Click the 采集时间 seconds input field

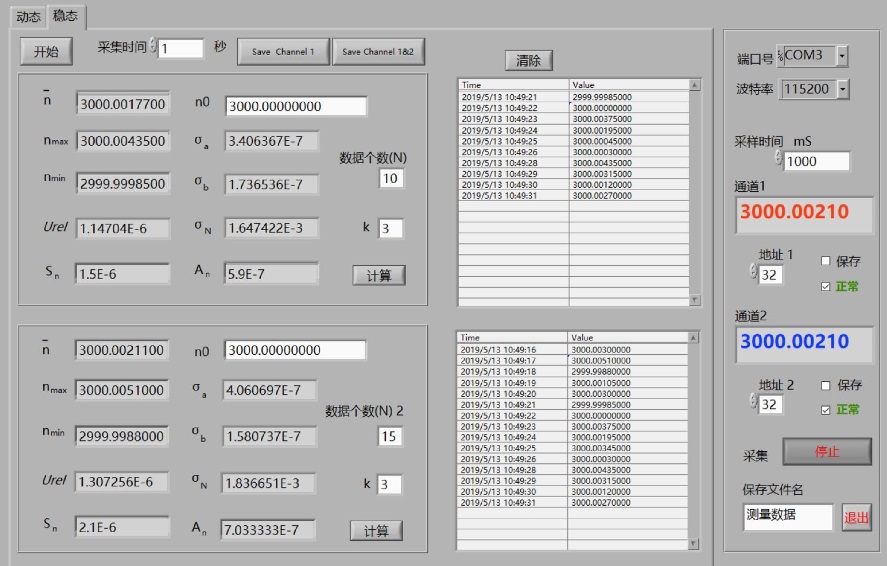[180, 48]
